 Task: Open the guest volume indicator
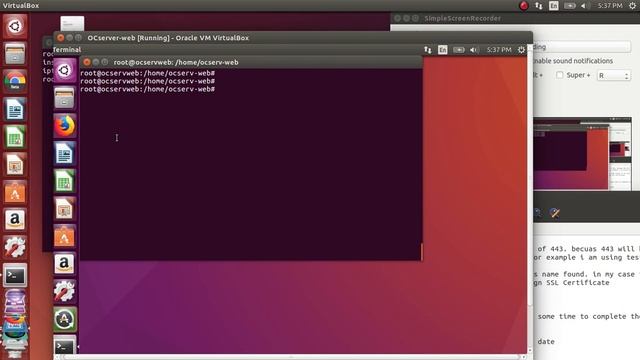[x=473, y=50]
